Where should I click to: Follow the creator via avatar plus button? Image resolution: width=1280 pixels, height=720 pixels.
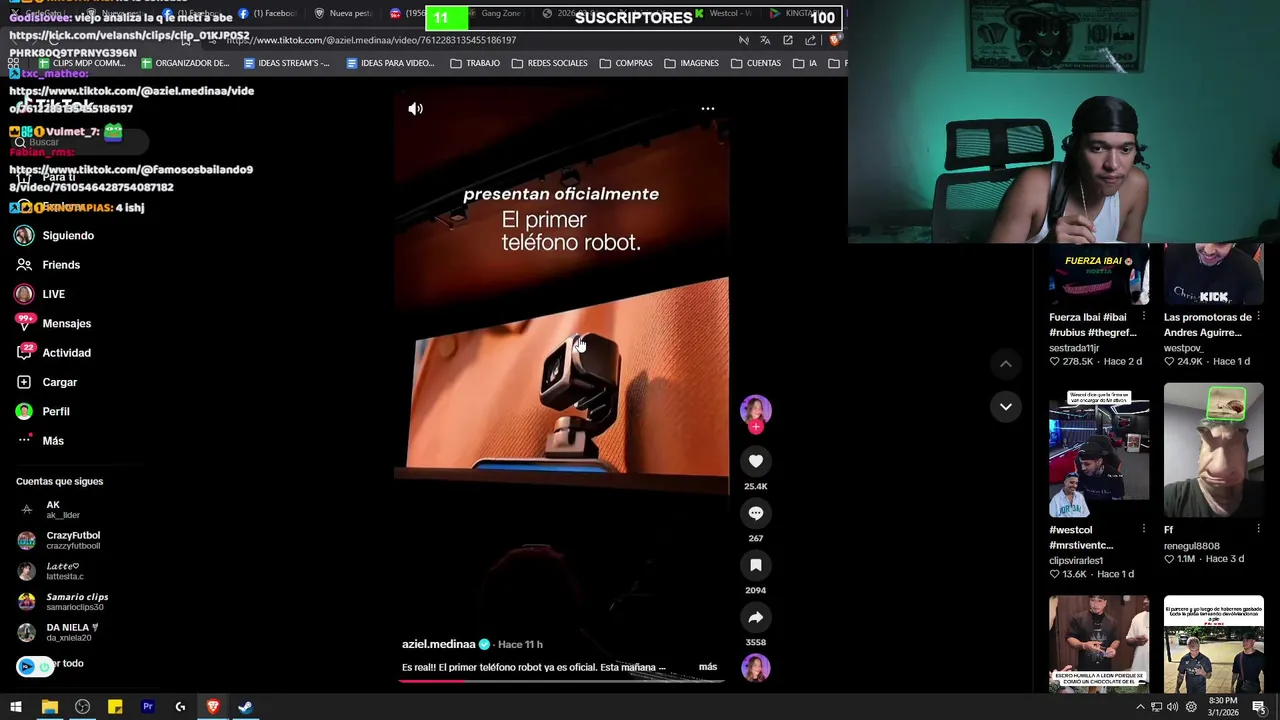756,427
